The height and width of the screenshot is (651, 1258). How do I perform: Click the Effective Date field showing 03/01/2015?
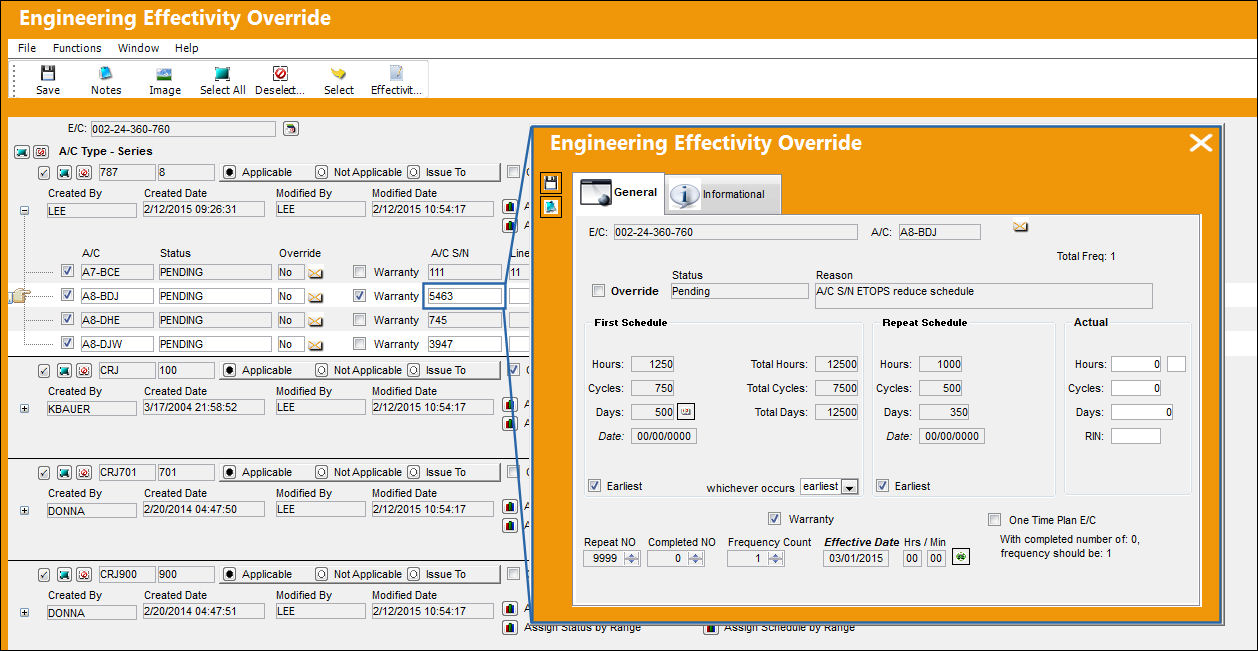(855, 559)
